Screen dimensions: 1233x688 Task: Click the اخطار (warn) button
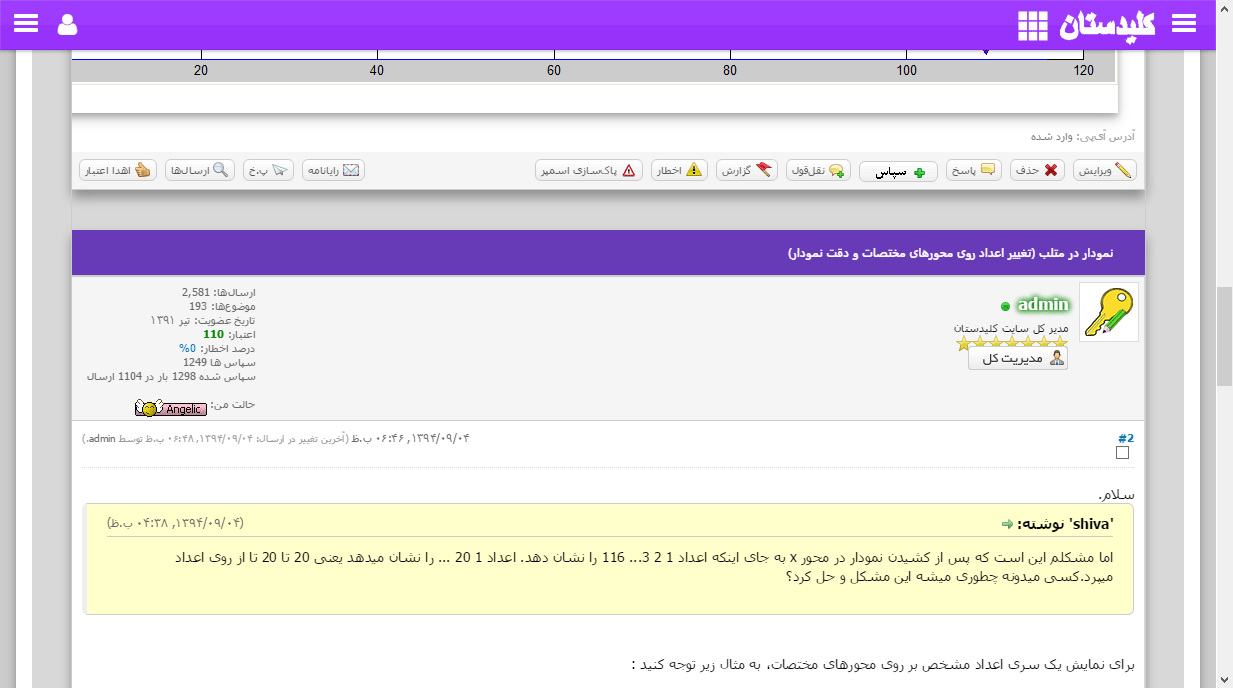click(679, 170)
